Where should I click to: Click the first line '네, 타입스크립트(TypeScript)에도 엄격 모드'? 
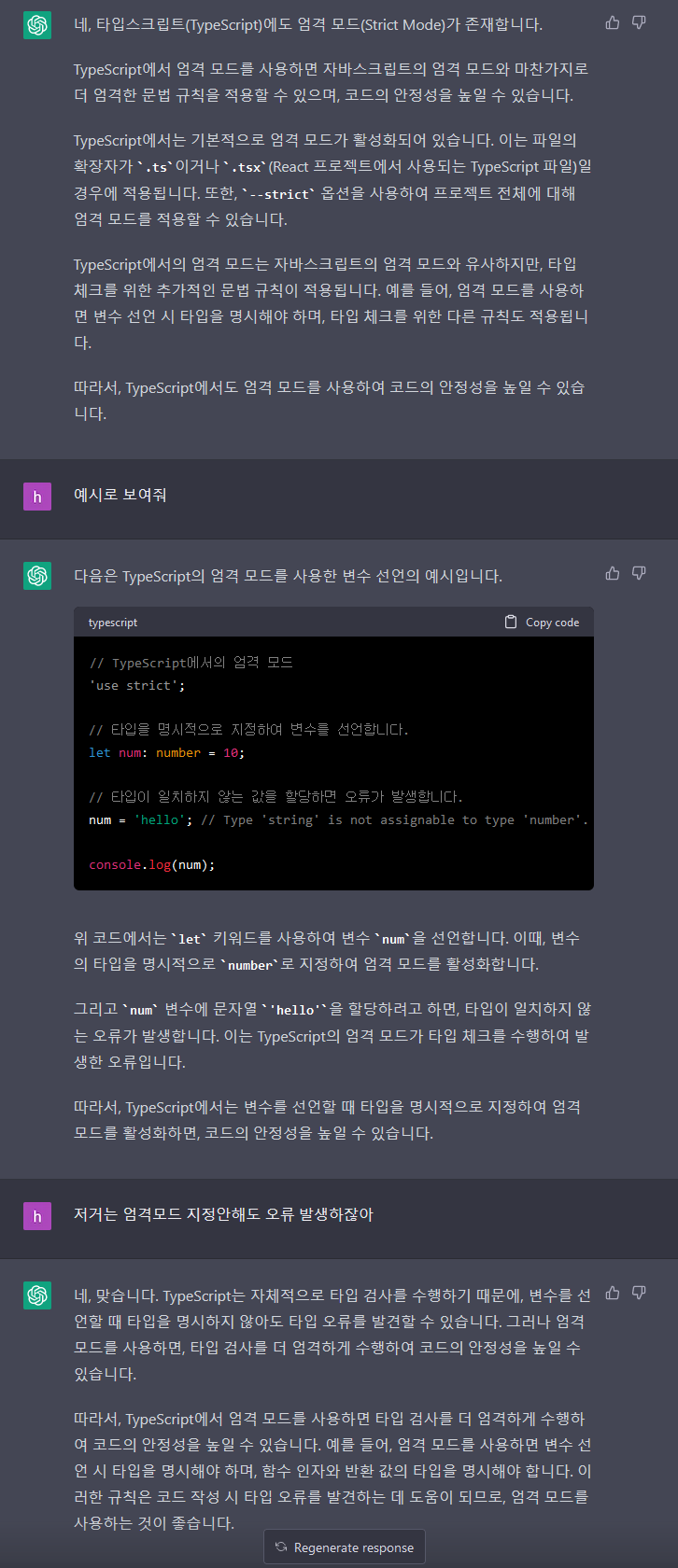[x=308, y=24]
